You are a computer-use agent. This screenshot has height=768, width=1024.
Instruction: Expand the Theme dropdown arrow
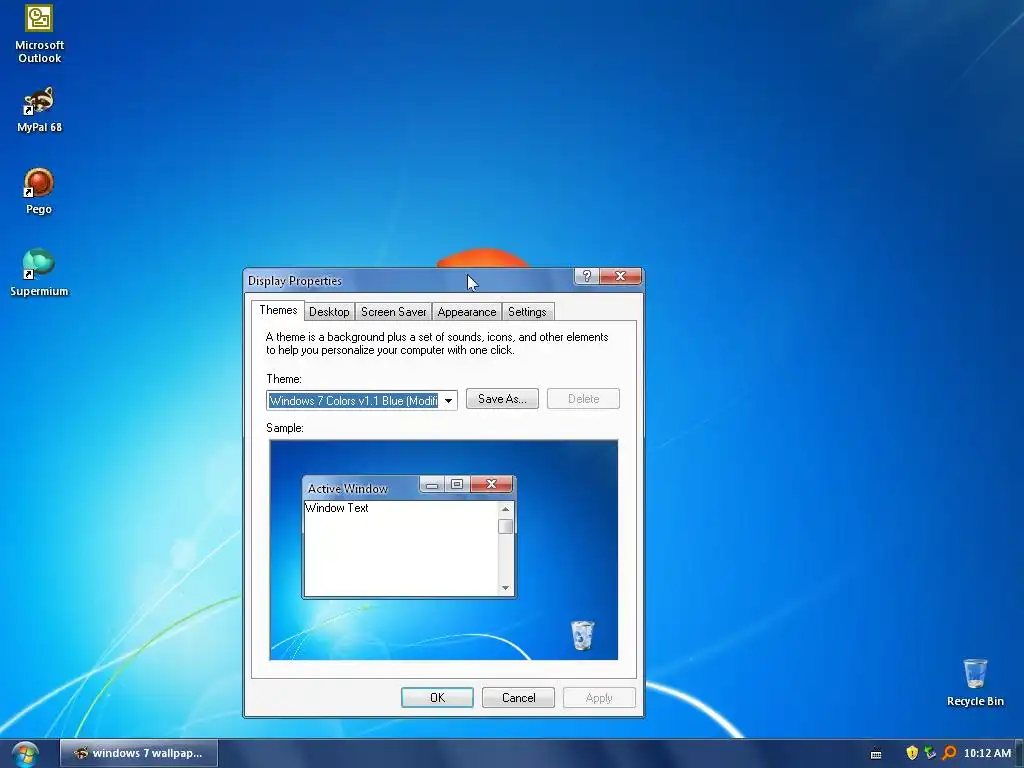[x=449, y=400]
